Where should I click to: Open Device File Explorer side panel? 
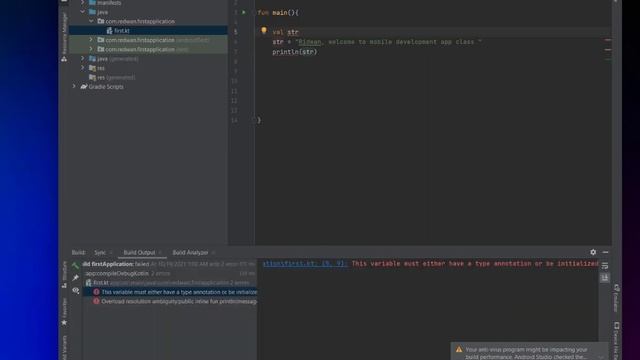pos(616,341)
